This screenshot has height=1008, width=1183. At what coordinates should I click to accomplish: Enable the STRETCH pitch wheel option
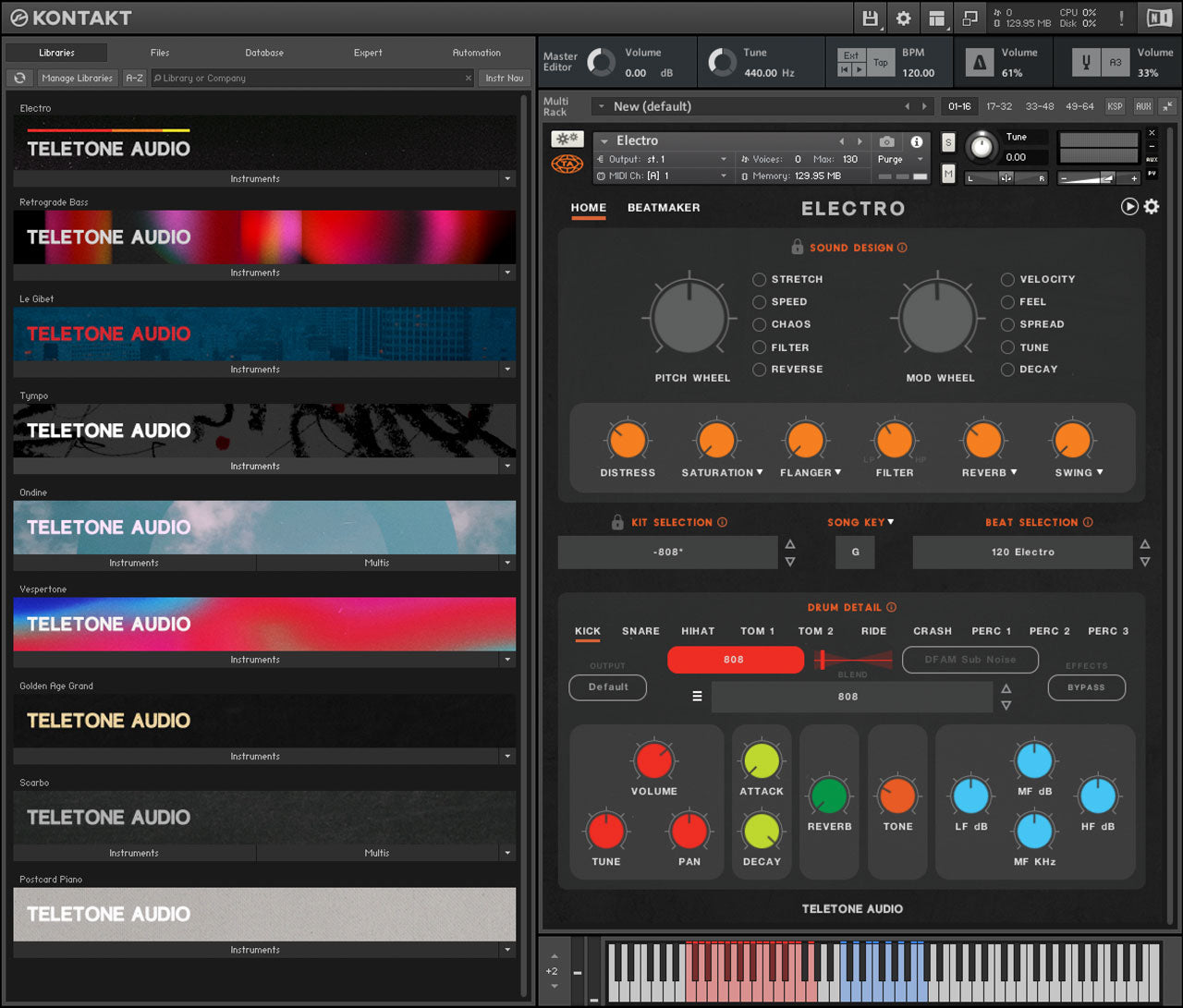760,279
